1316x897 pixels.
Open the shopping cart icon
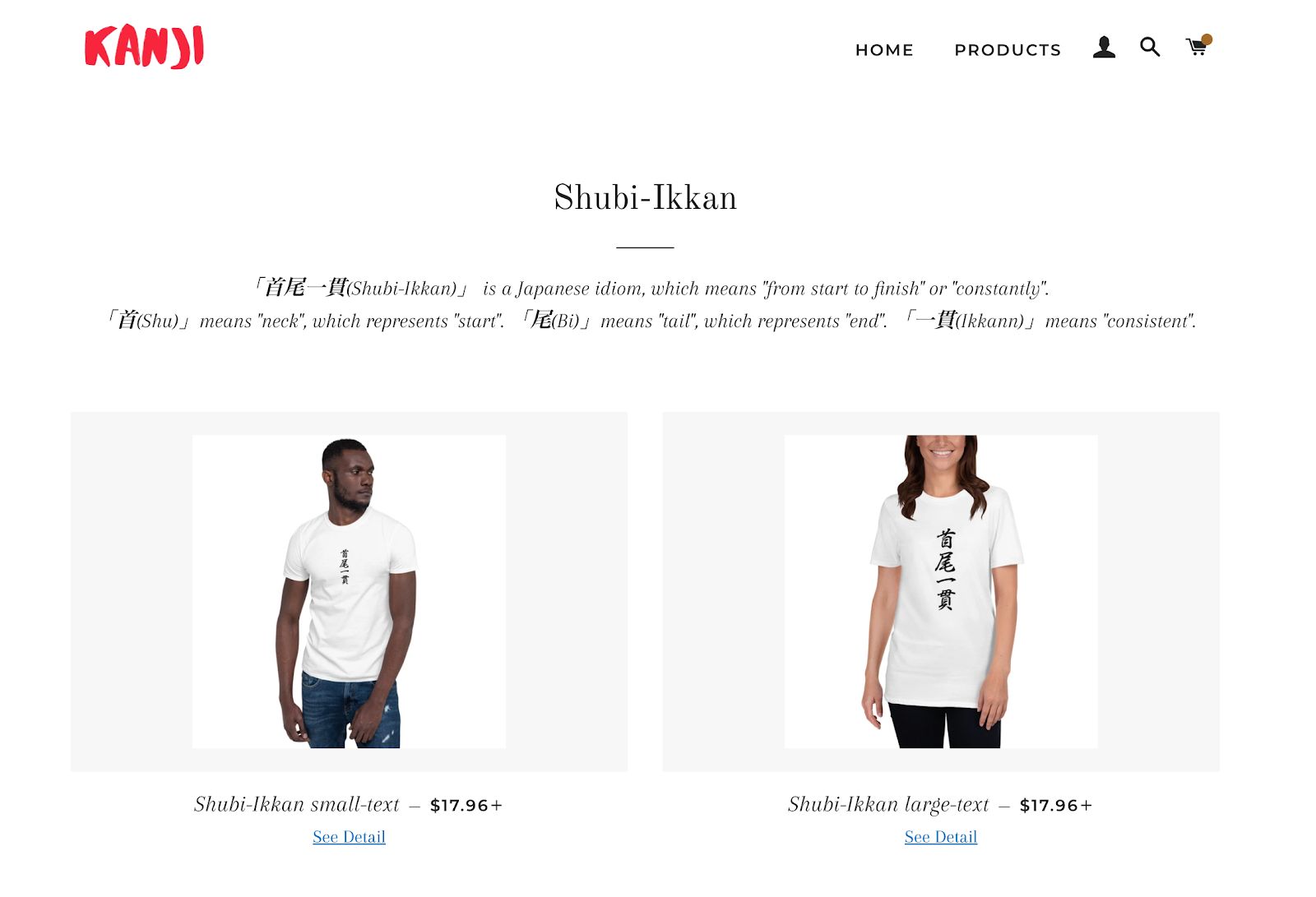[1197, 48]
